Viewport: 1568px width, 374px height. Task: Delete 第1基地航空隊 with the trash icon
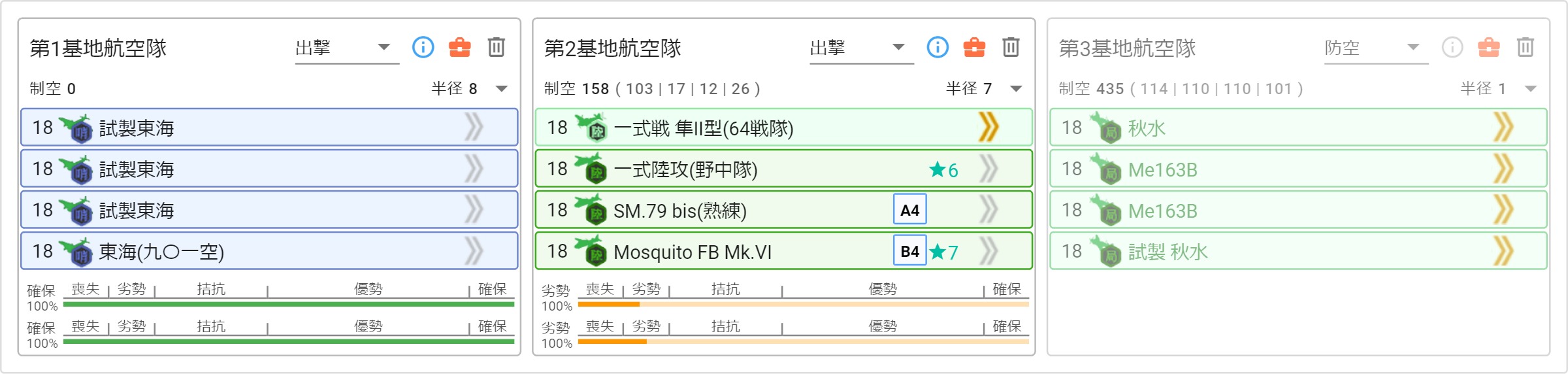497,47
